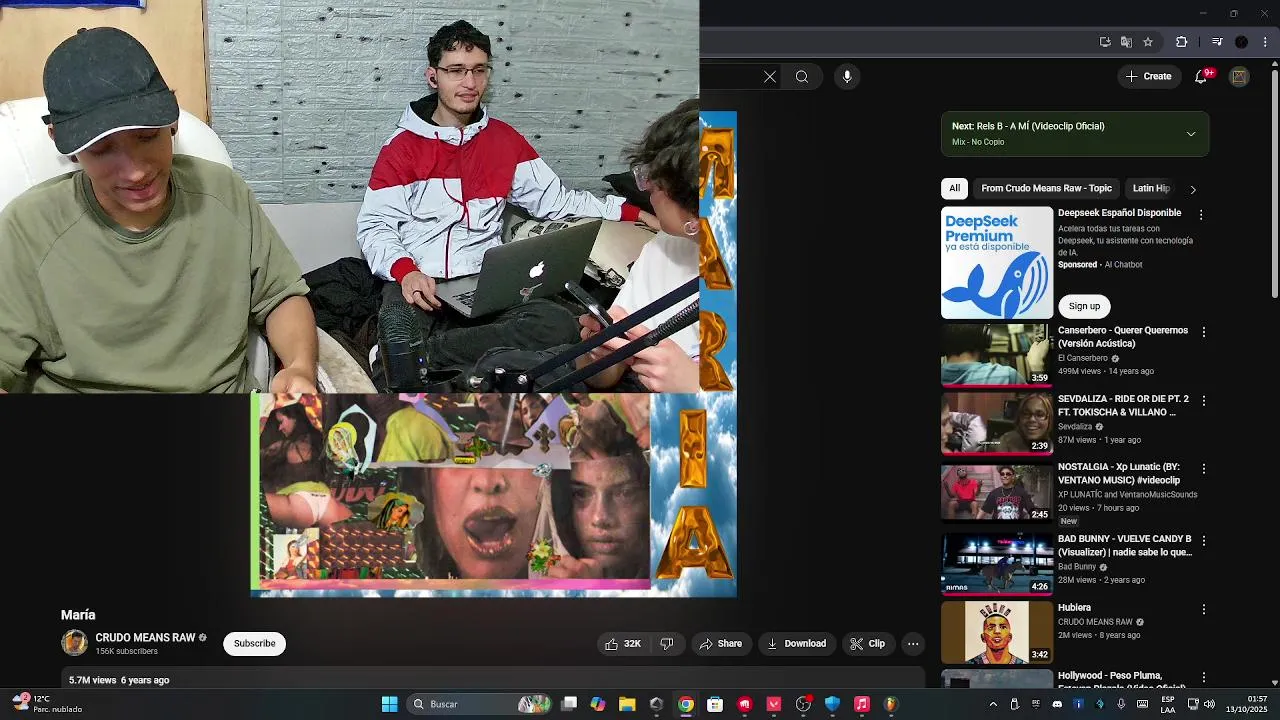This screenshot has height=720, width=1280.
Task: Open options for Bad Bunny Vuelve Candy B
Action: tap(1203, 541)
